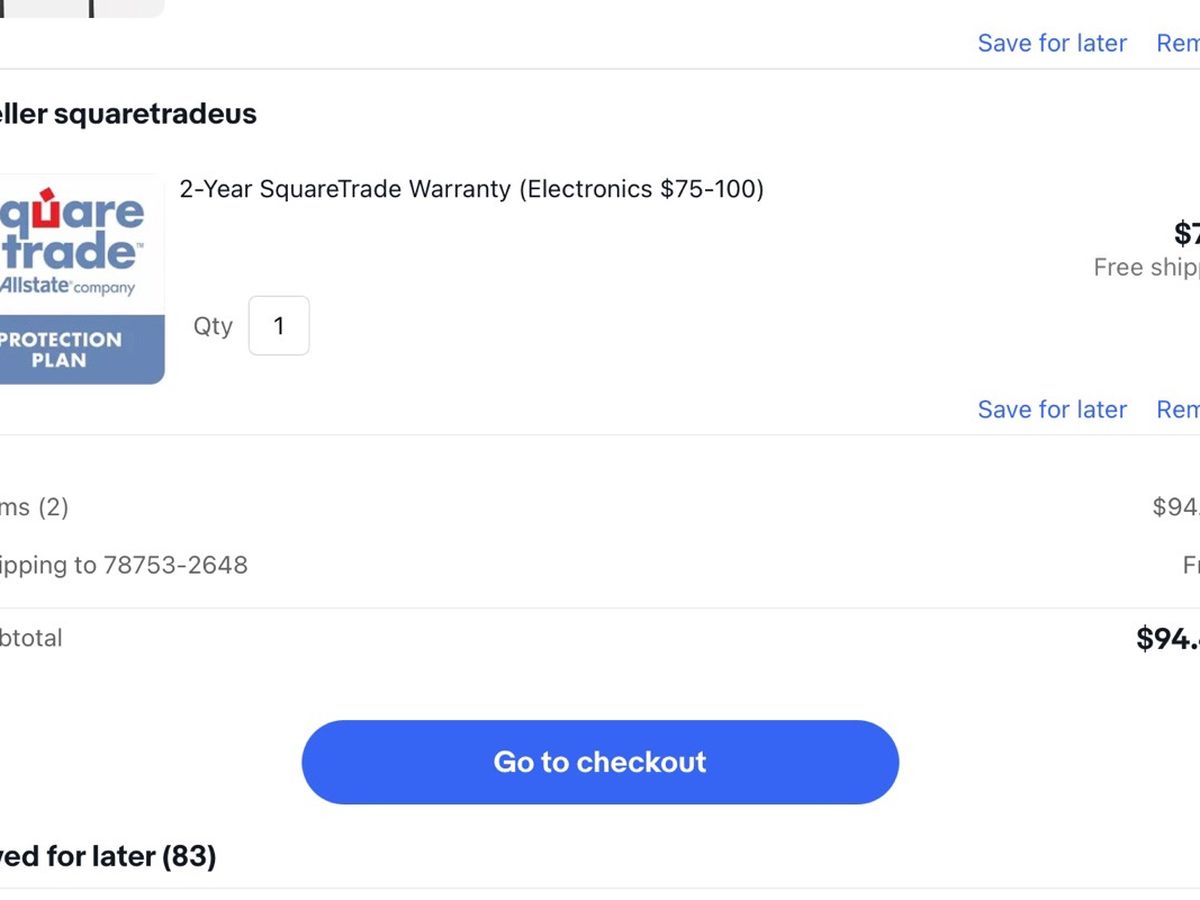Select the warranty Qty input field
Image resolution: width=1200 pixels, height=900 pixels.
point(279,326)
